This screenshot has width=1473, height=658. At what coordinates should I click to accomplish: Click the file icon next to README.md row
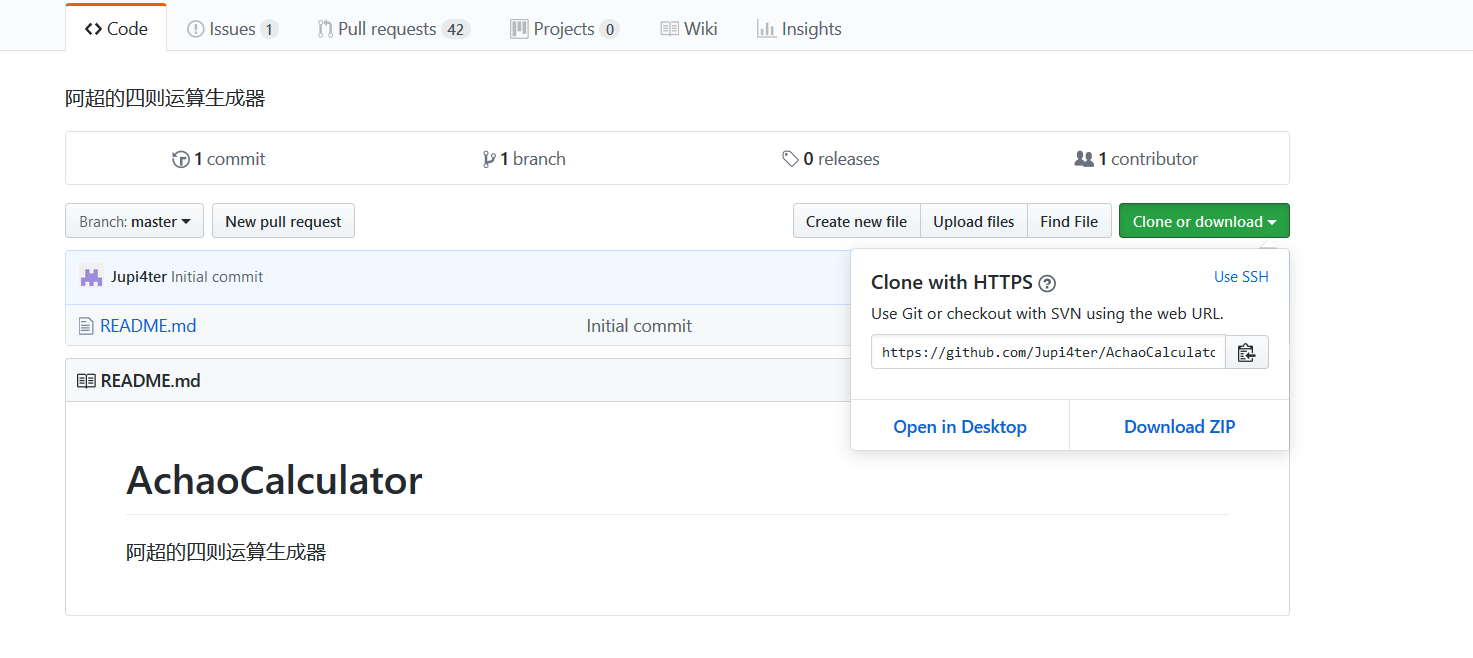click(x=86, y=326)
